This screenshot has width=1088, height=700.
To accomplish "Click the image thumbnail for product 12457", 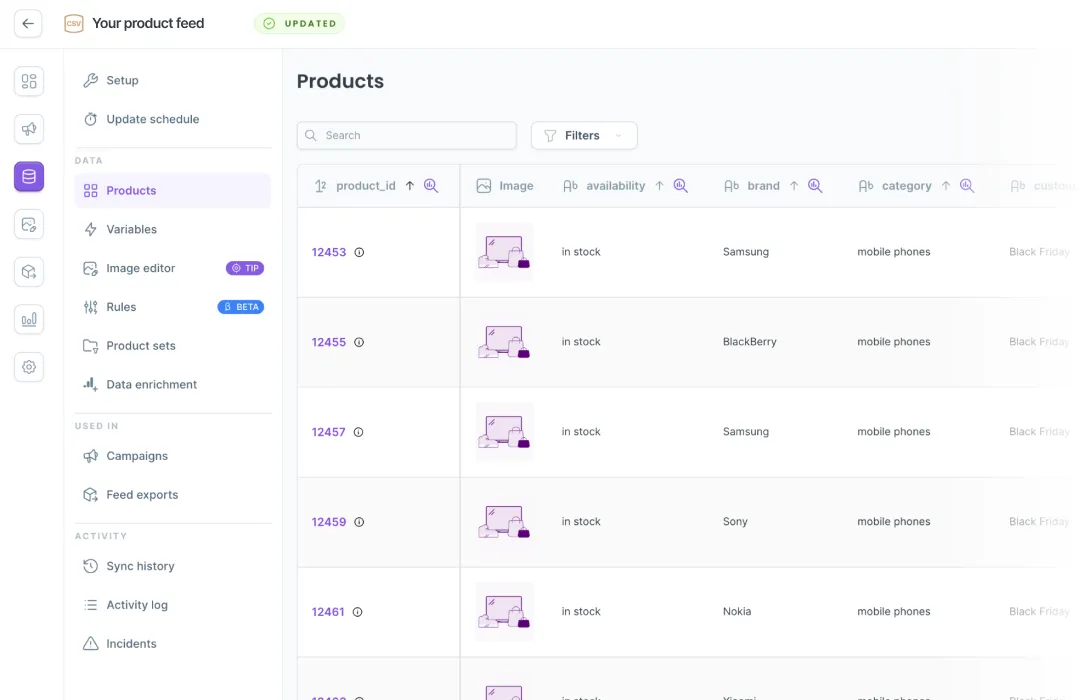I will tap(504, 432).
